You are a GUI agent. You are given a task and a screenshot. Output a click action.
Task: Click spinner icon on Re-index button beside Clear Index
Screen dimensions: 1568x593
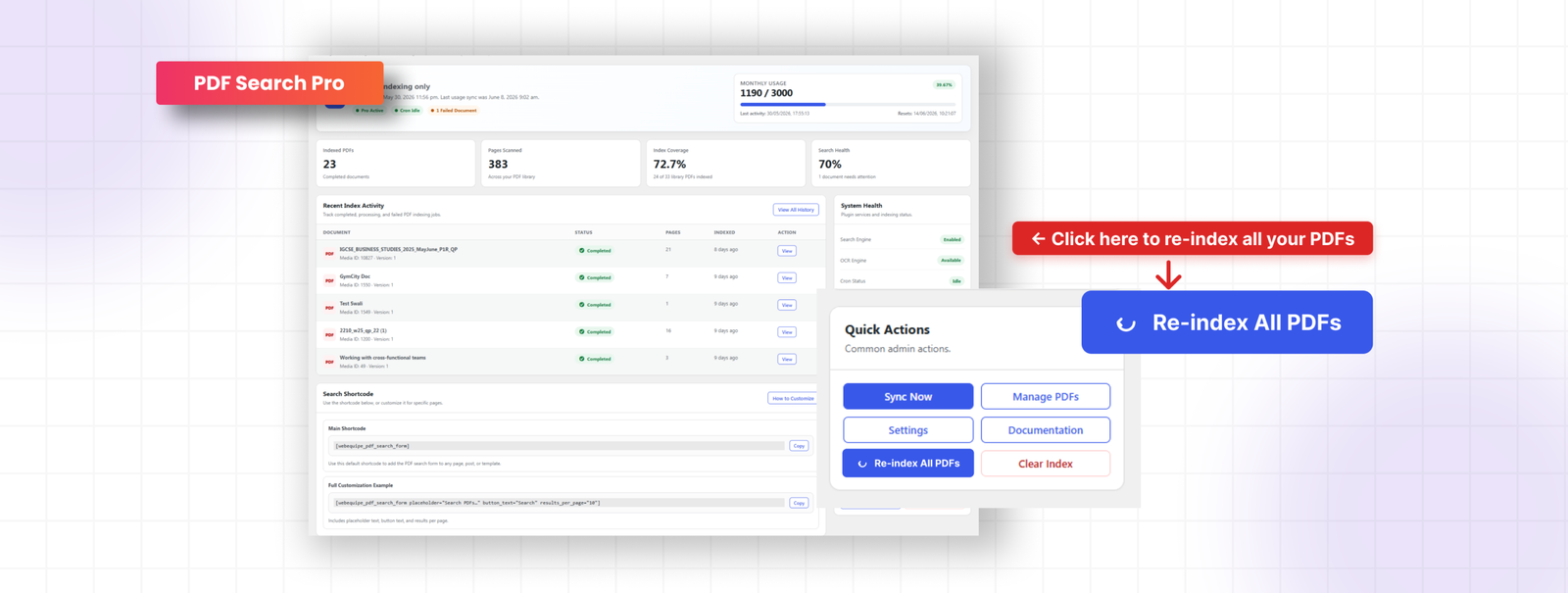[862, 464]
